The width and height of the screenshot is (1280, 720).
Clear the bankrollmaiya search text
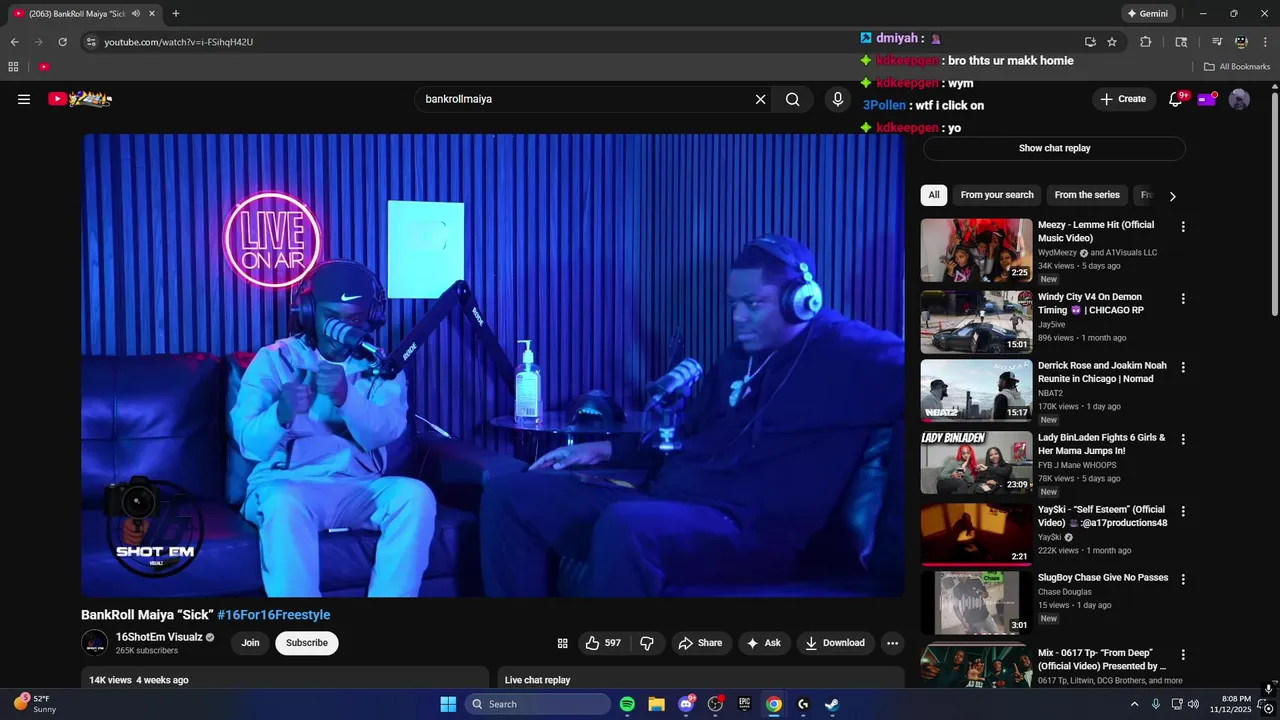click(760, 99)
